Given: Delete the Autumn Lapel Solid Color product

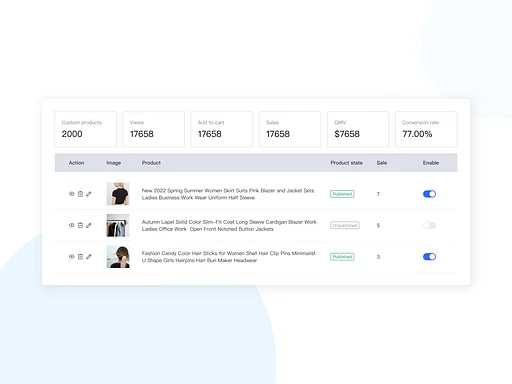Looking at the screenshot, I should [80, 225].
